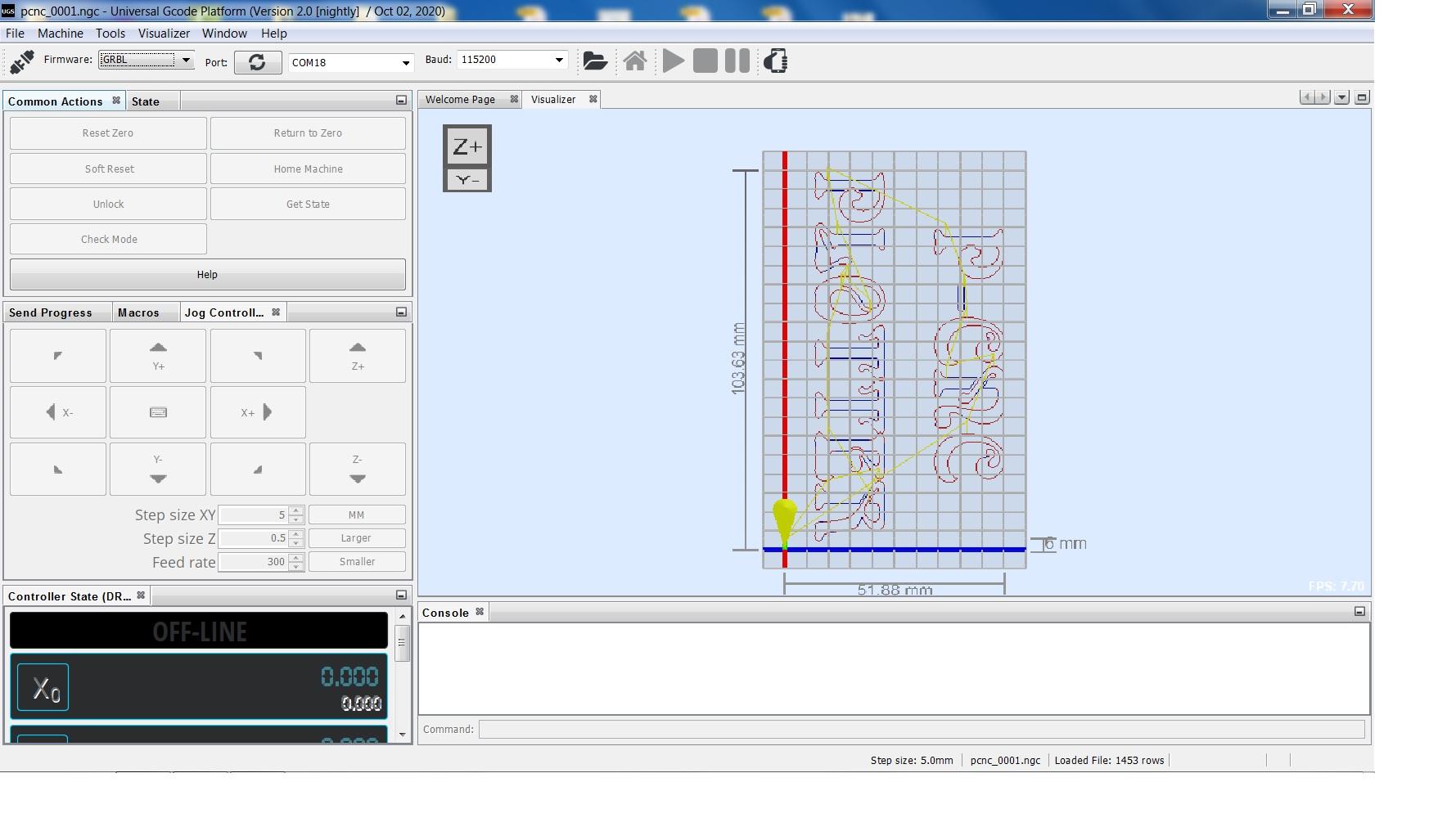Image resolution: width=1456 pixels, height=818 pixels.
Task: Minimize the Jog Controller panel
Action: point(401,312)
